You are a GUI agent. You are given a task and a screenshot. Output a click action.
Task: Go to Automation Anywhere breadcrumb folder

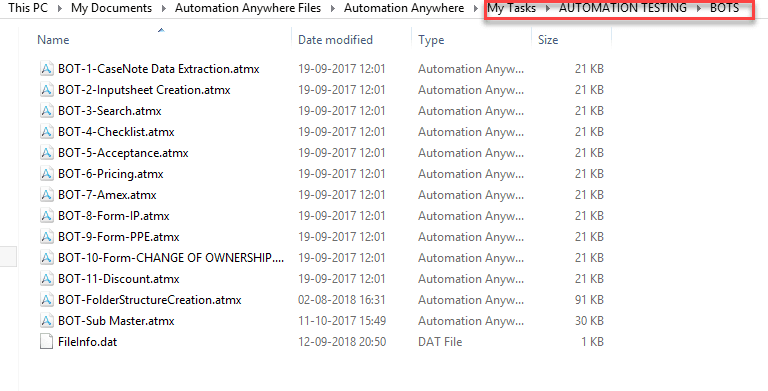click(x=404, y=8)
